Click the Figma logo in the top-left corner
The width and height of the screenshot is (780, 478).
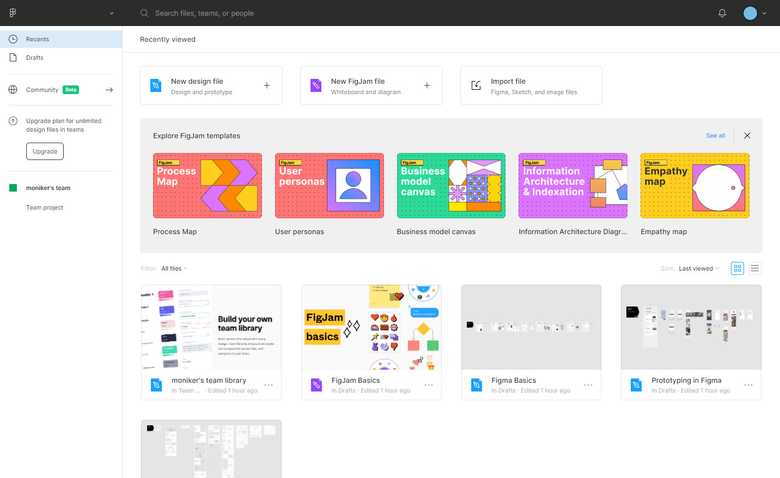pos(13,13)
